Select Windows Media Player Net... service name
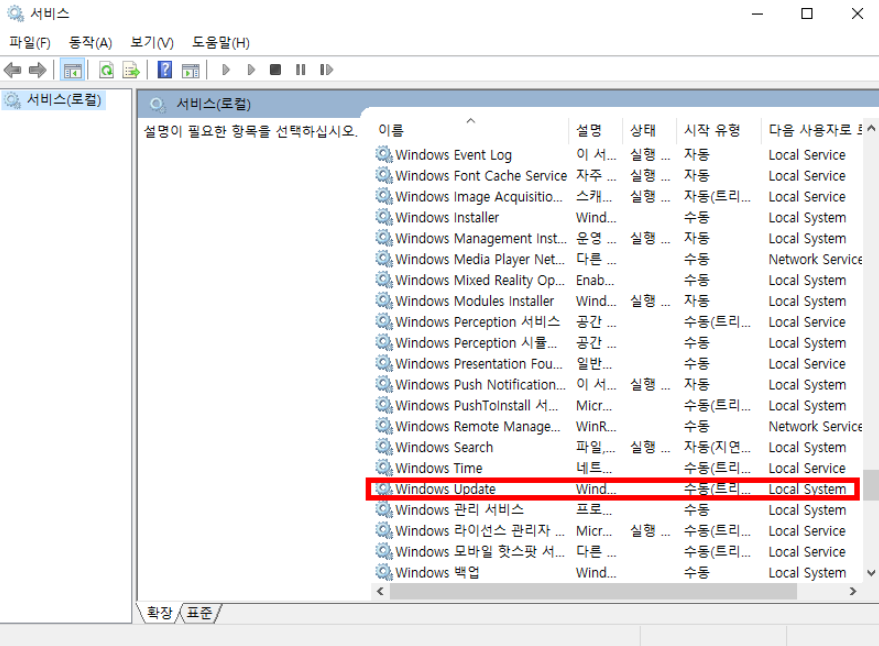Viewport: 879px width, 646px height. [x=480, y=260]
